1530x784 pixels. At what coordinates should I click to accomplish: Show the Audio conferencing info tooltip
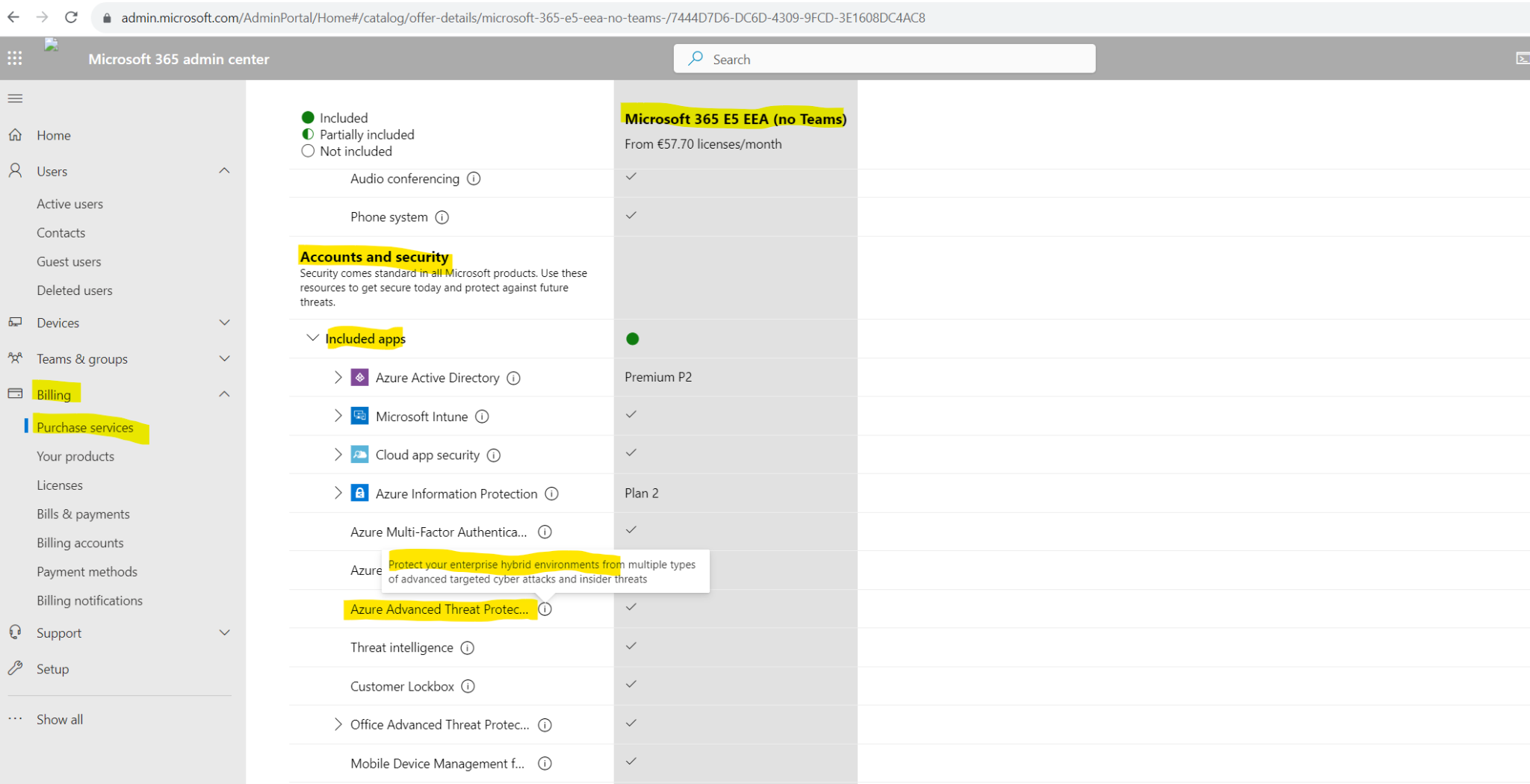(473, 178)
